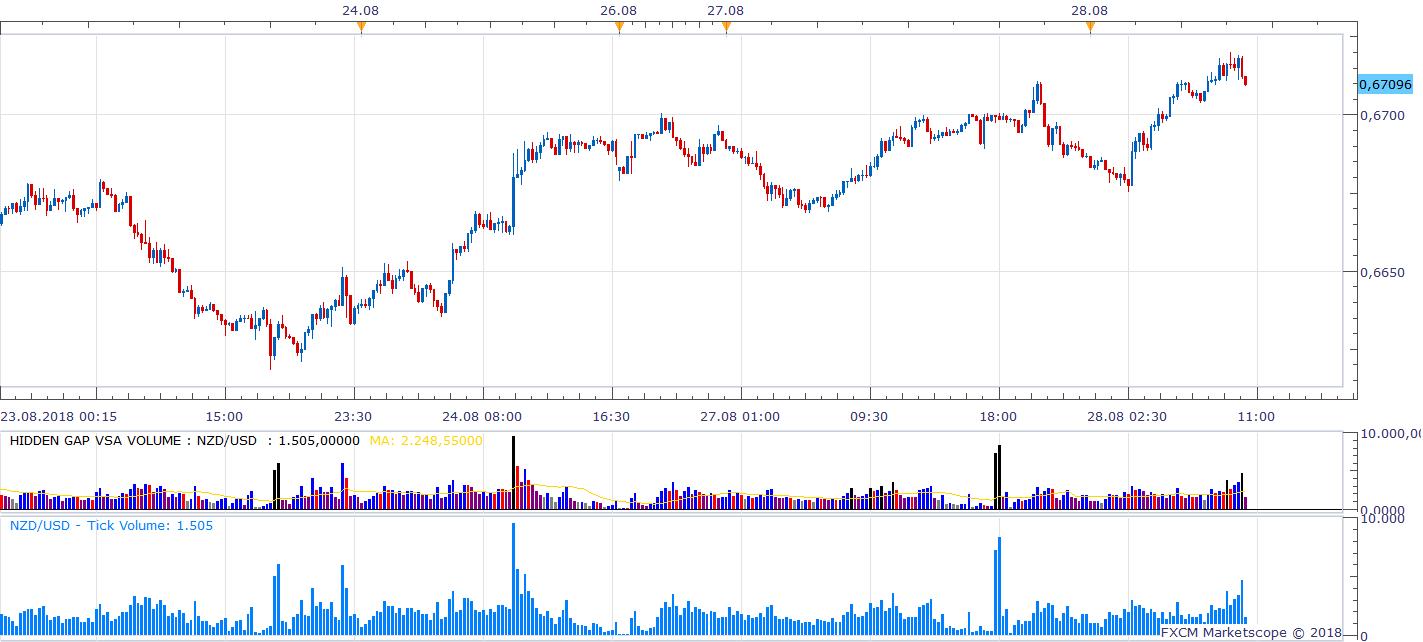Click the 15:00 time axis label

[x=224, y=416]
